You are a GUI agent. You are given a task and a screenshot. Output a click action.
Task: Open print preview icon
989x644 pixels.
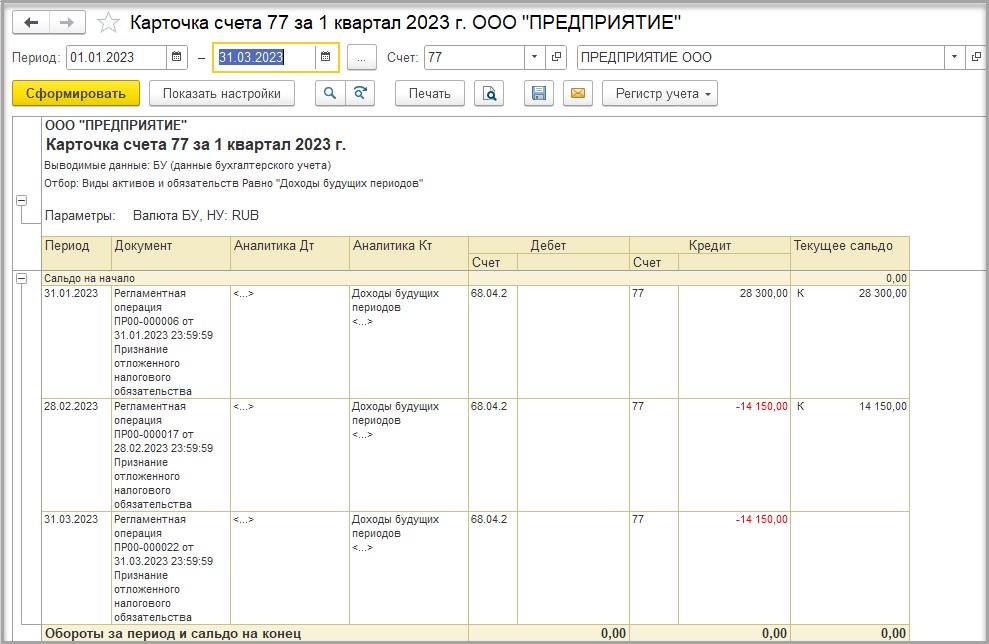point(489,93)
